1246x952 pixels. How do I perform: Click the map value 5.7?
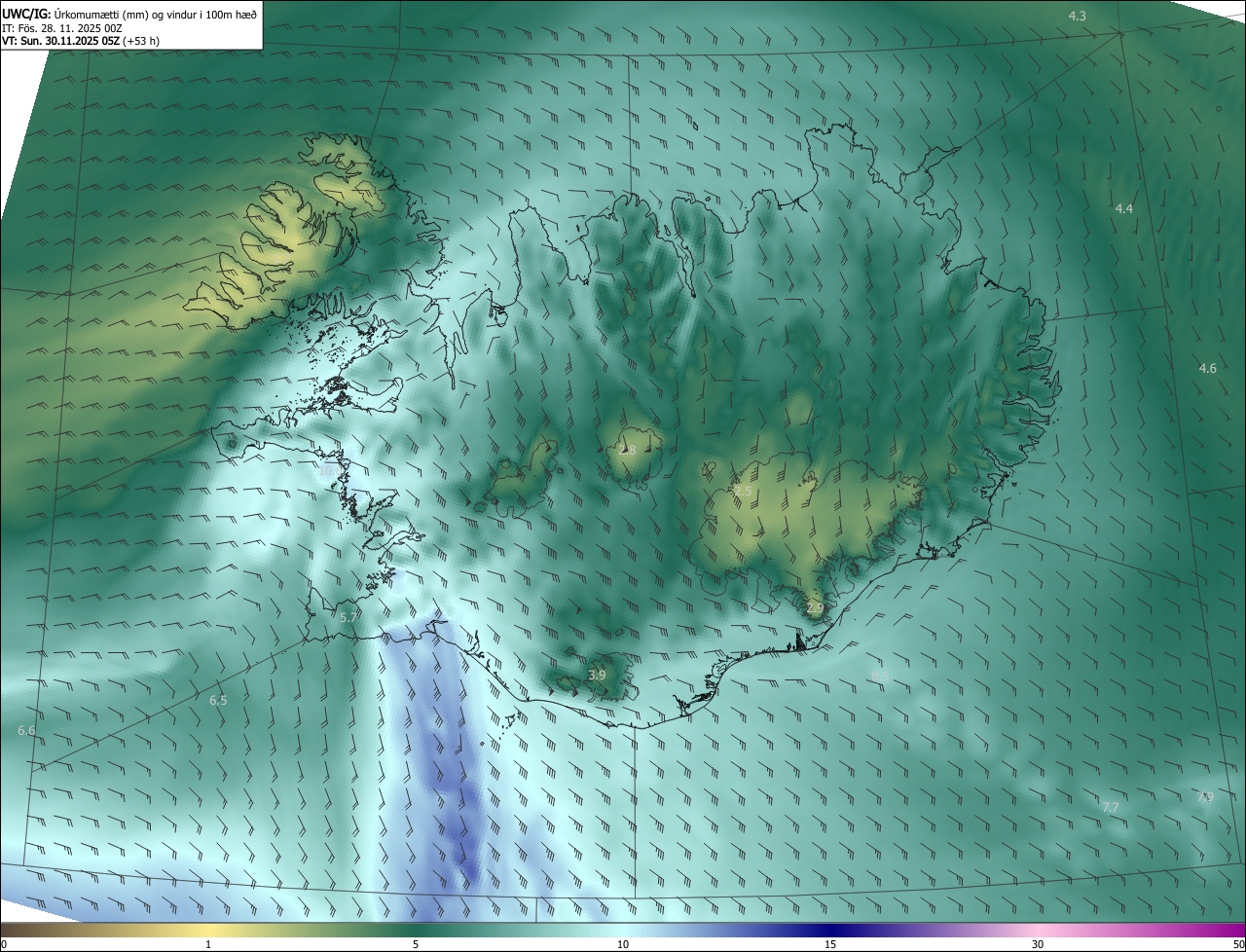348,617
